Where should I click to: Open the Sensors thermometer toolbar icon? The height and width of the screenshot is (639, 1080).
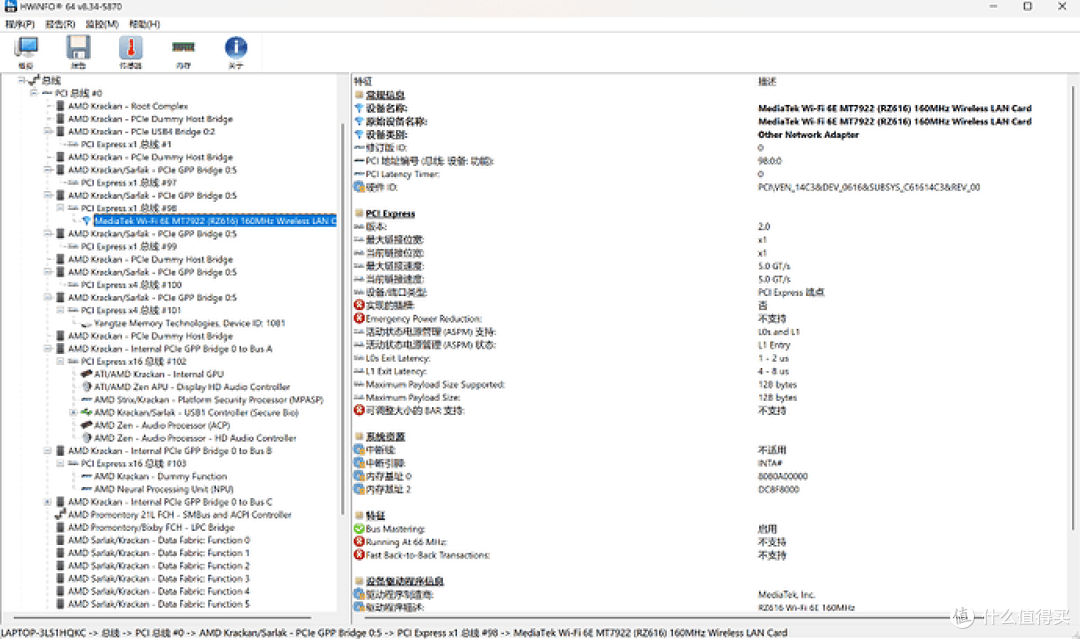pyautogui.click(x=130, y=48)
